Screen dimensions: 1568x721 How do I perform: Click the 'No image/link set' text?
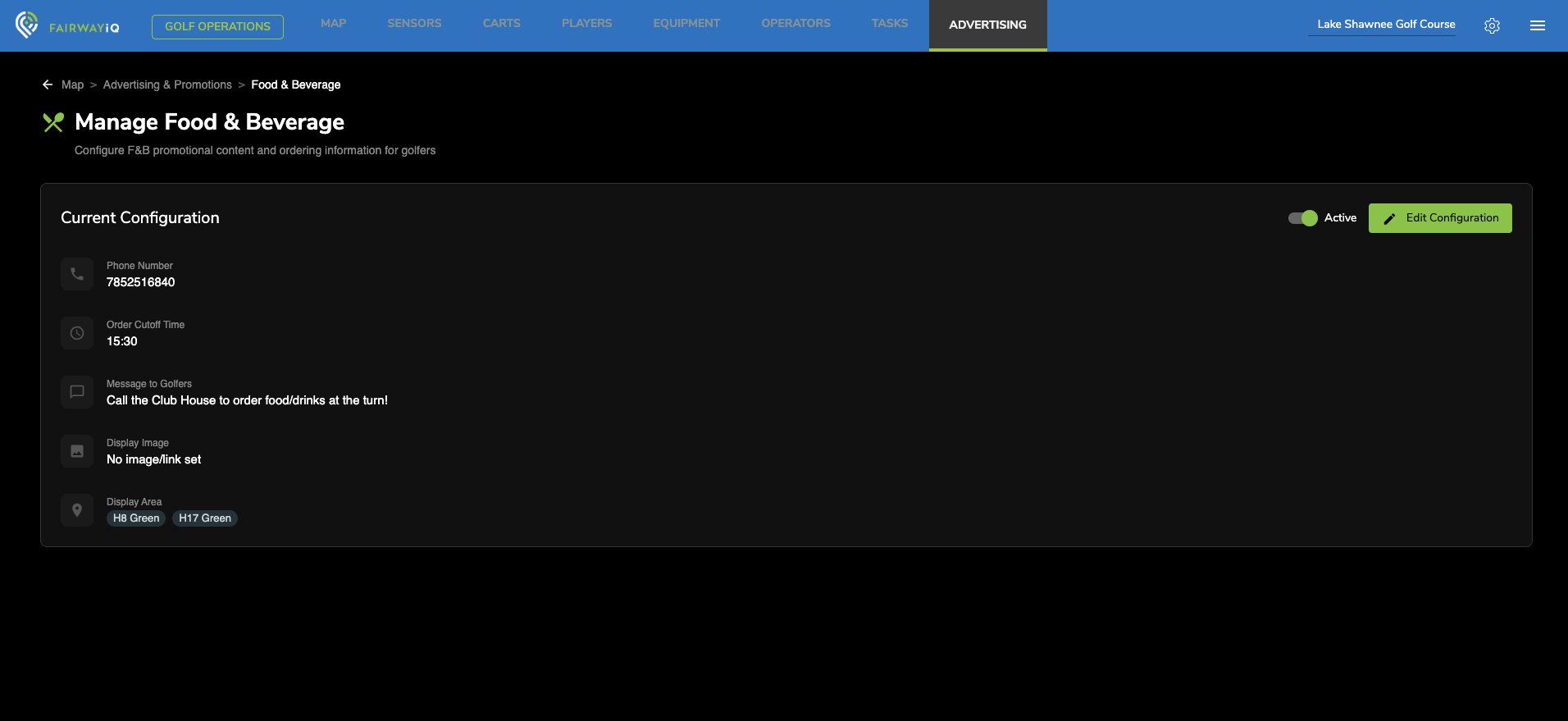tap(153, 459)
